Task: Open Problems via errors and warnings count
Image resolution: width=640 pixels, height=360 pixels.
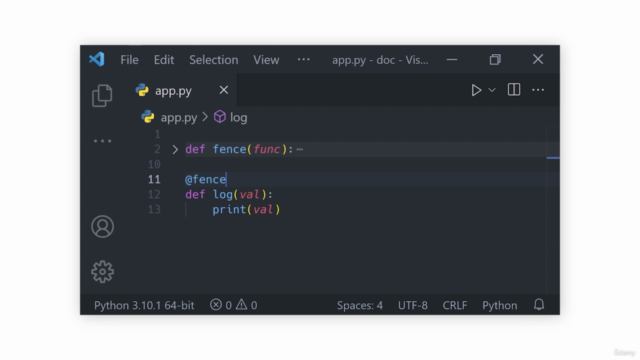Action: [233, 305]
